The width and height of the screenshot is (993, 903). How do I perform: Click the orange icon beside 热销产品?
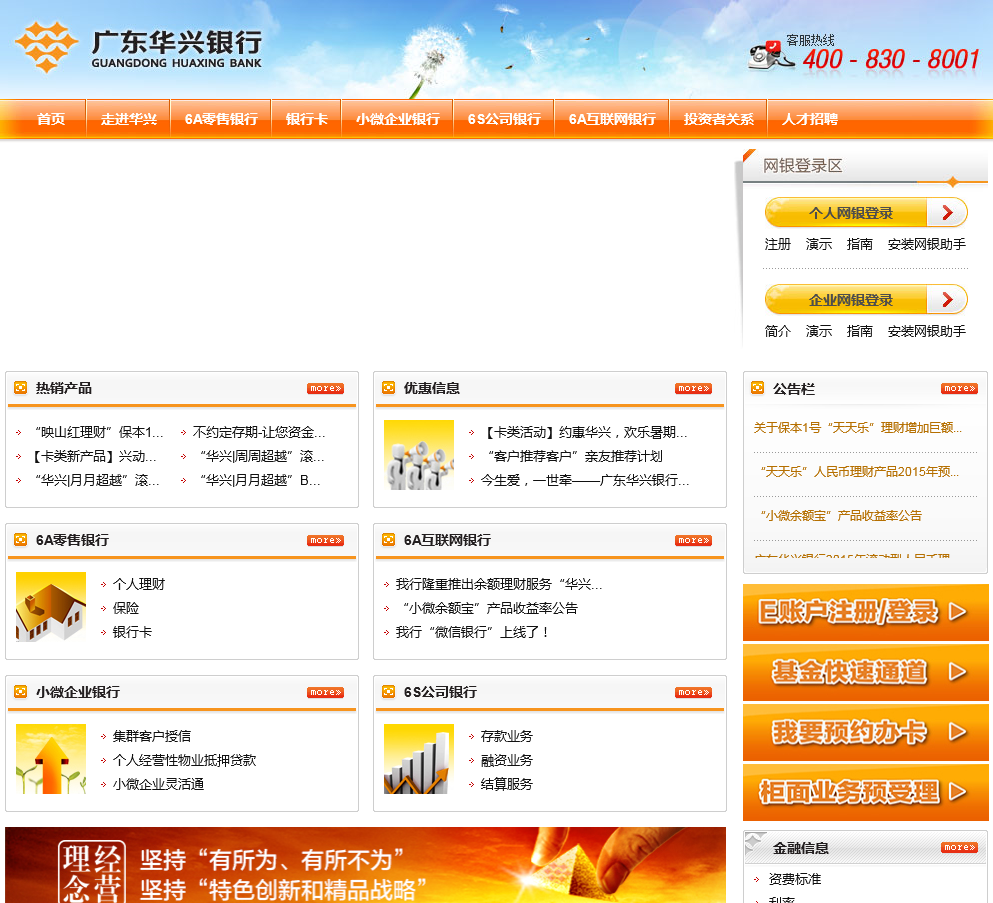coord(21,388)
